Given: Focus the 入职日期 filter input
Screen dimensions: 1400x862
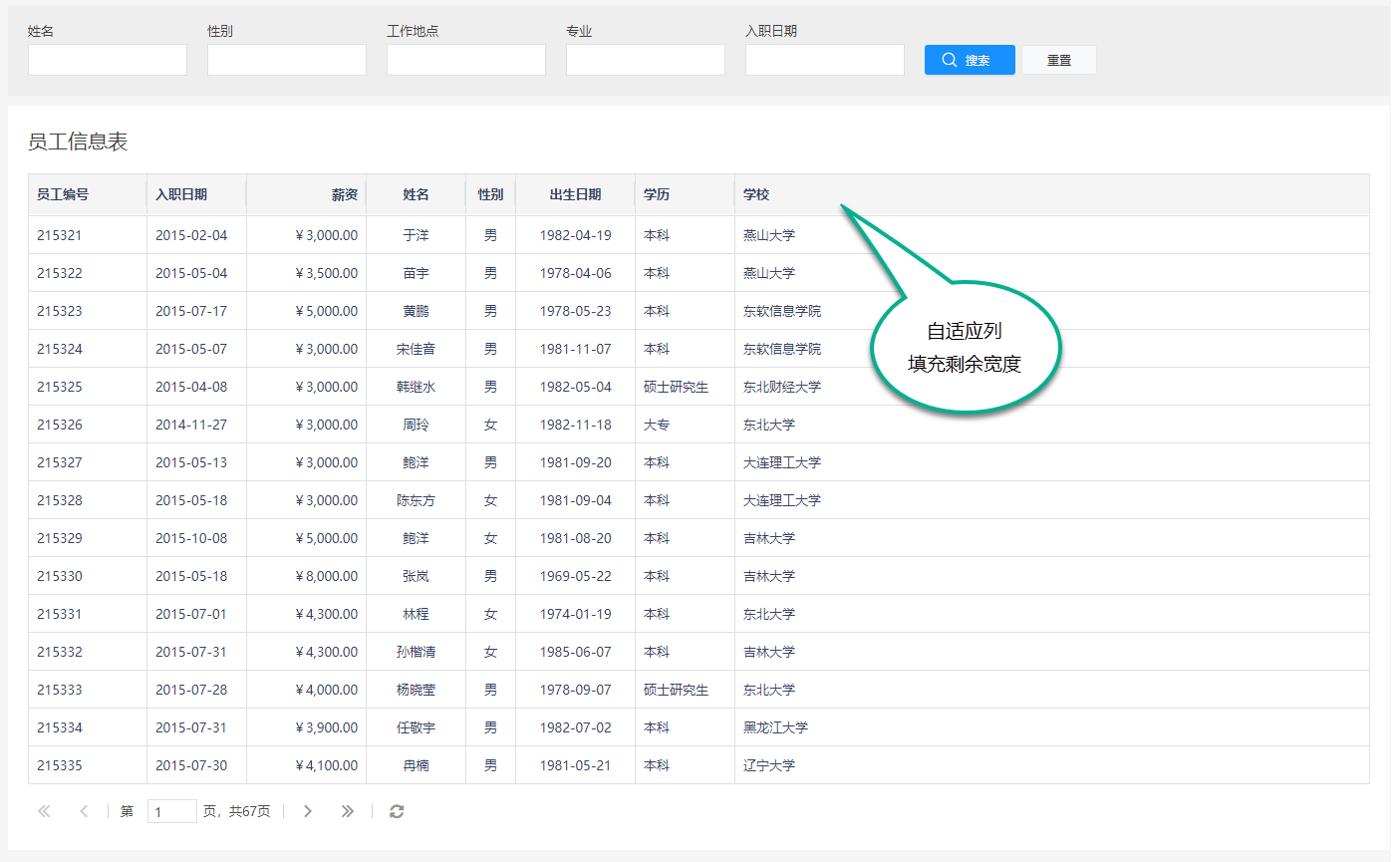Looking at the screenshot, I should 825,60.
